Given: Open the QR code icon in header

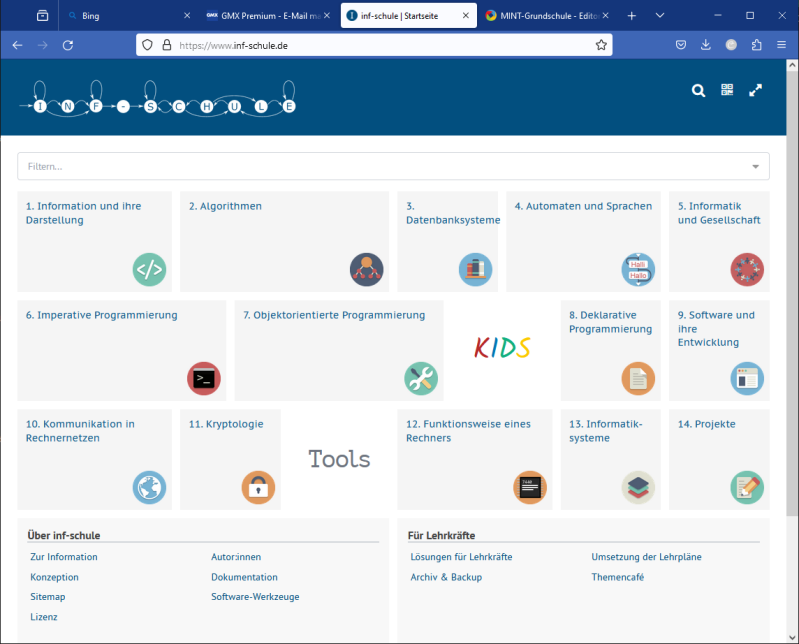Looking at the screenshot, I should click(727, 90).
